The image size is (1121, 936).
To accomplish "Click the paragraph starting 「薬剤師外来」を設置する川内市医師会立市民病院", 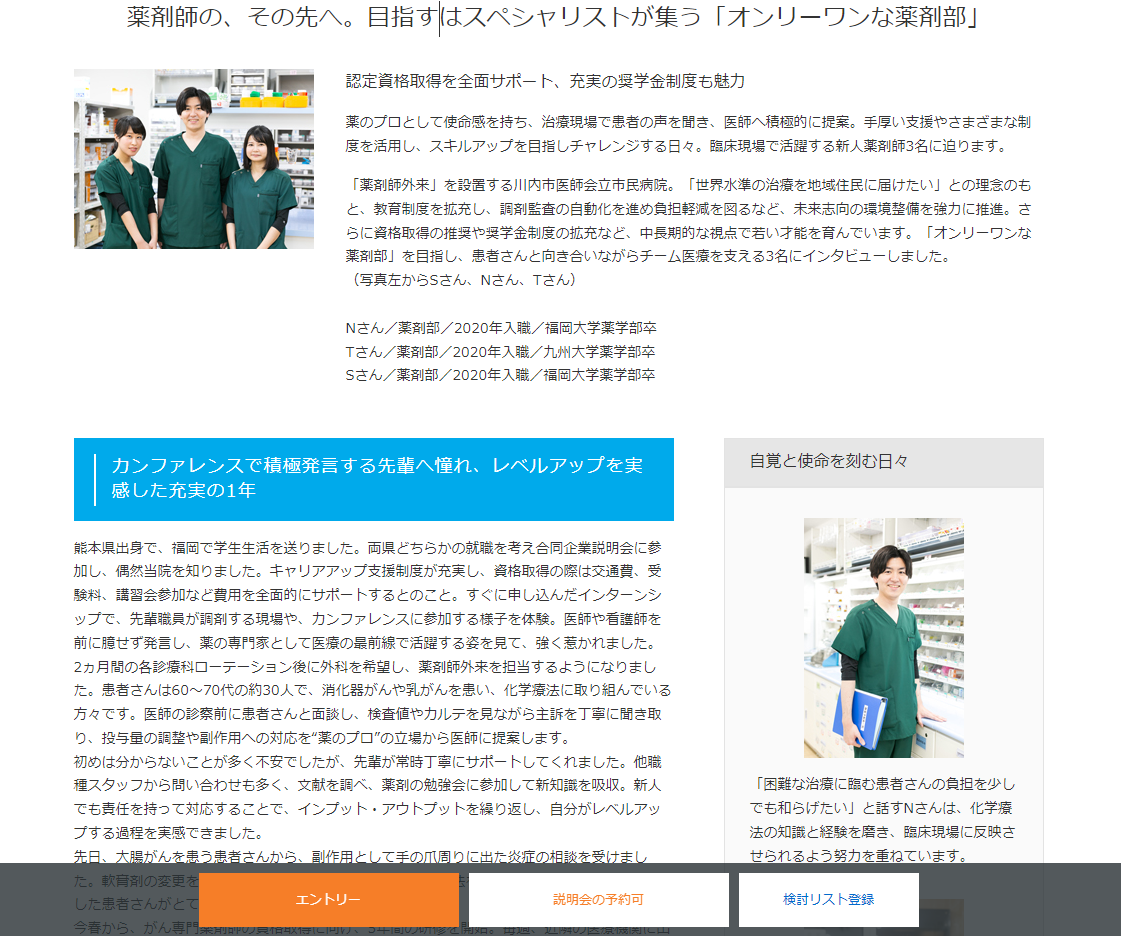I will click(688, 220).
